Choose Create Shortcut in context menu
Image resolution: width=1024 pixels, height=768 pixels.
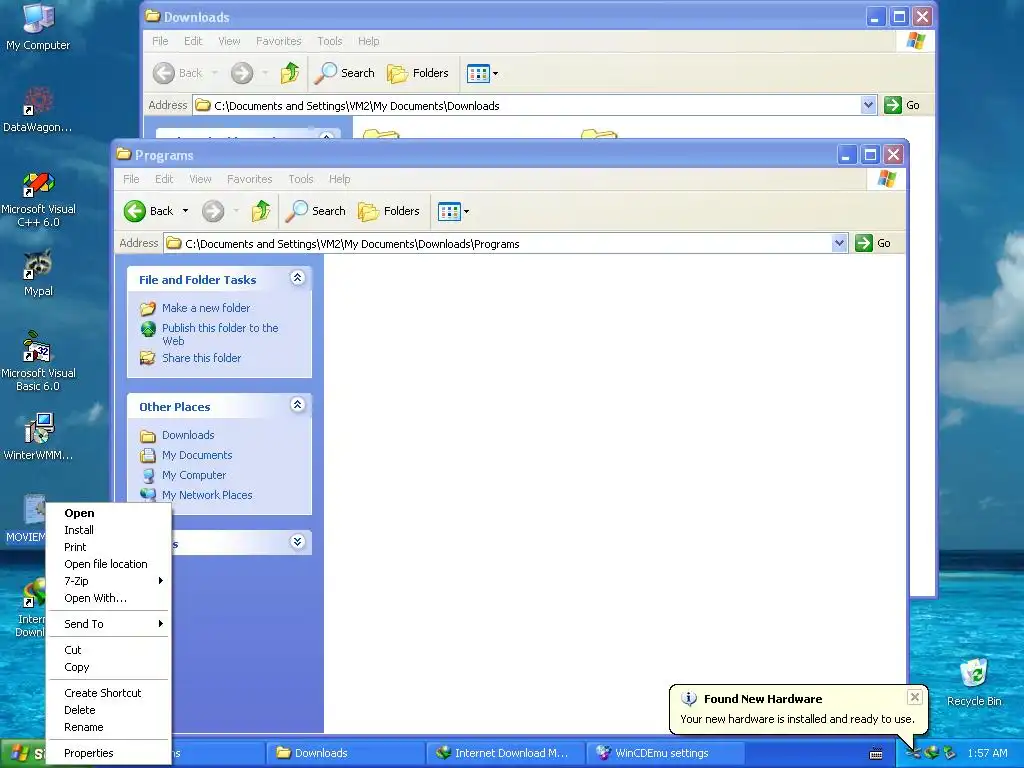tap(108, 694)
